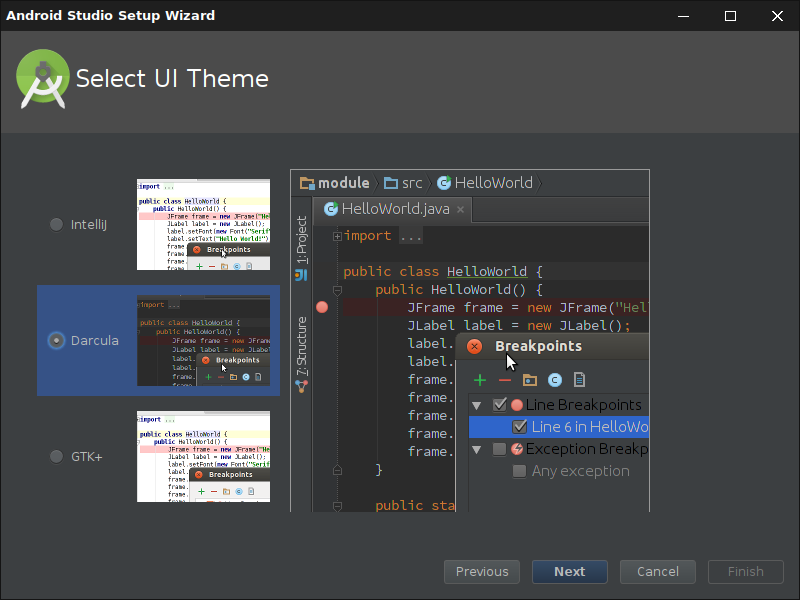Click the red minus remove breakpoint icon
Image resolution: width=800 pixels, height=600 pixels.
point(505,380)
